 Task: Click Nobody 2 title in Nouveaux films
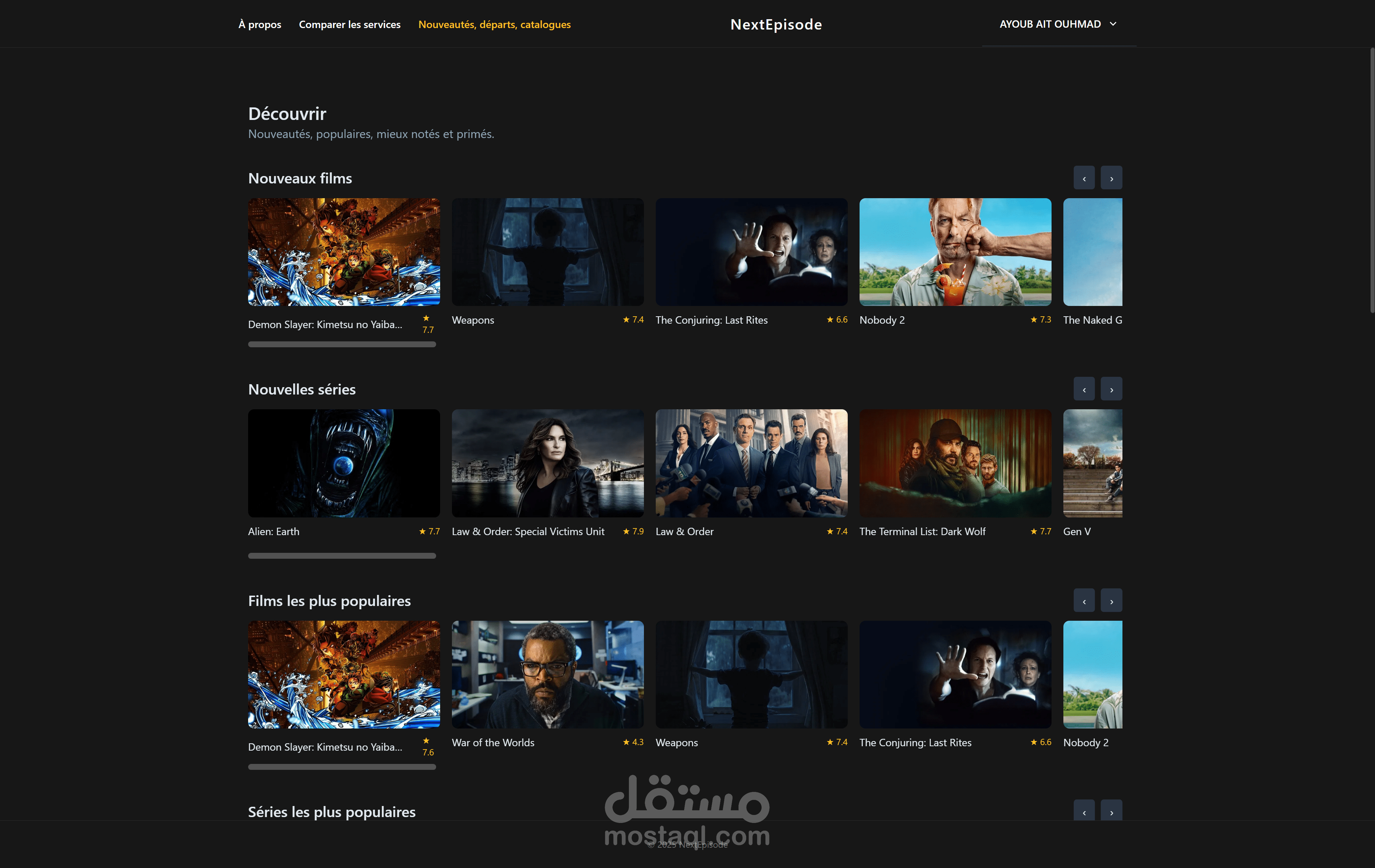coord(882,320)
